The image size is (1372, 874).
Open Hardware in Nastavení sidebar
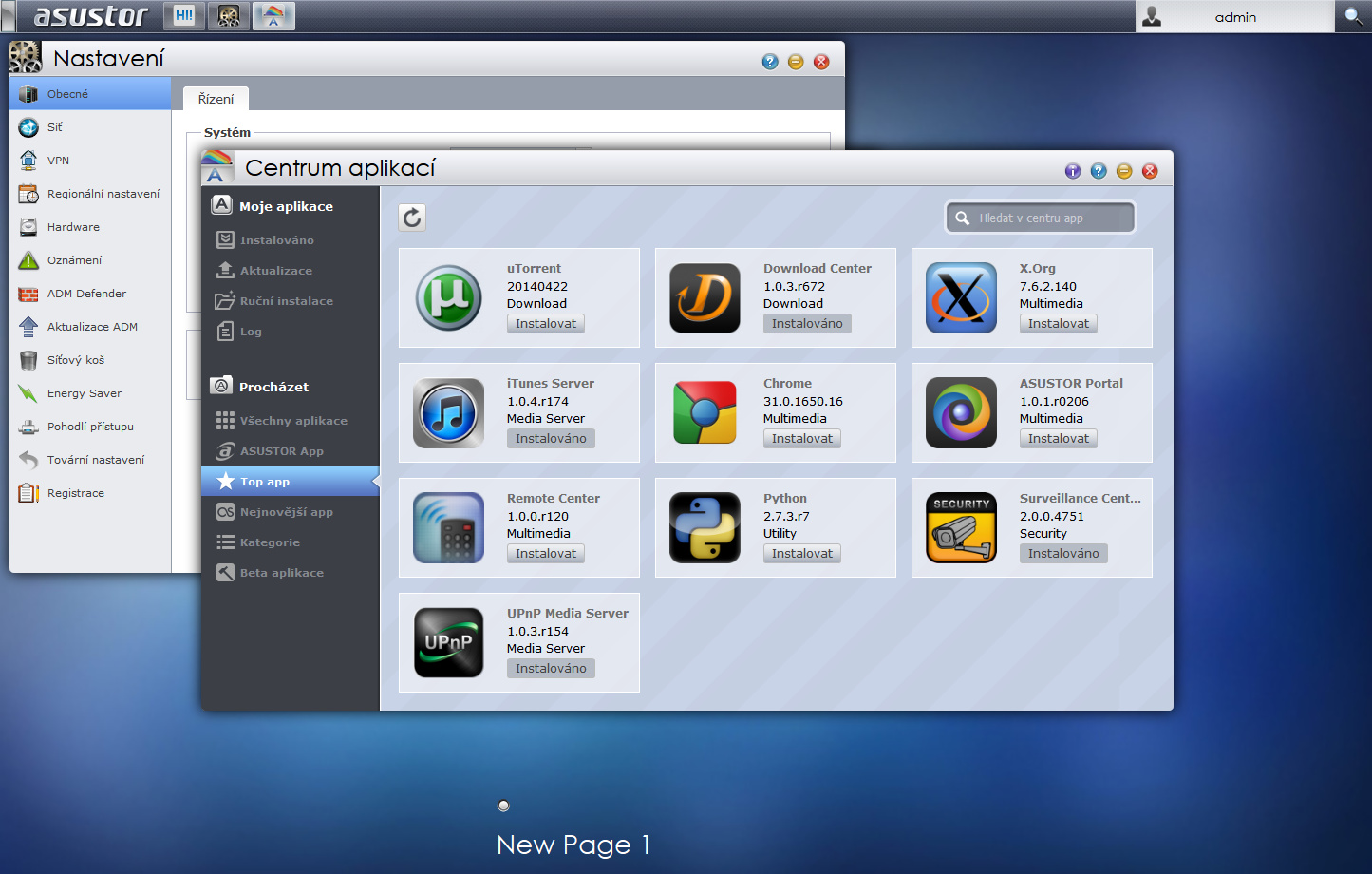[90, 227]
